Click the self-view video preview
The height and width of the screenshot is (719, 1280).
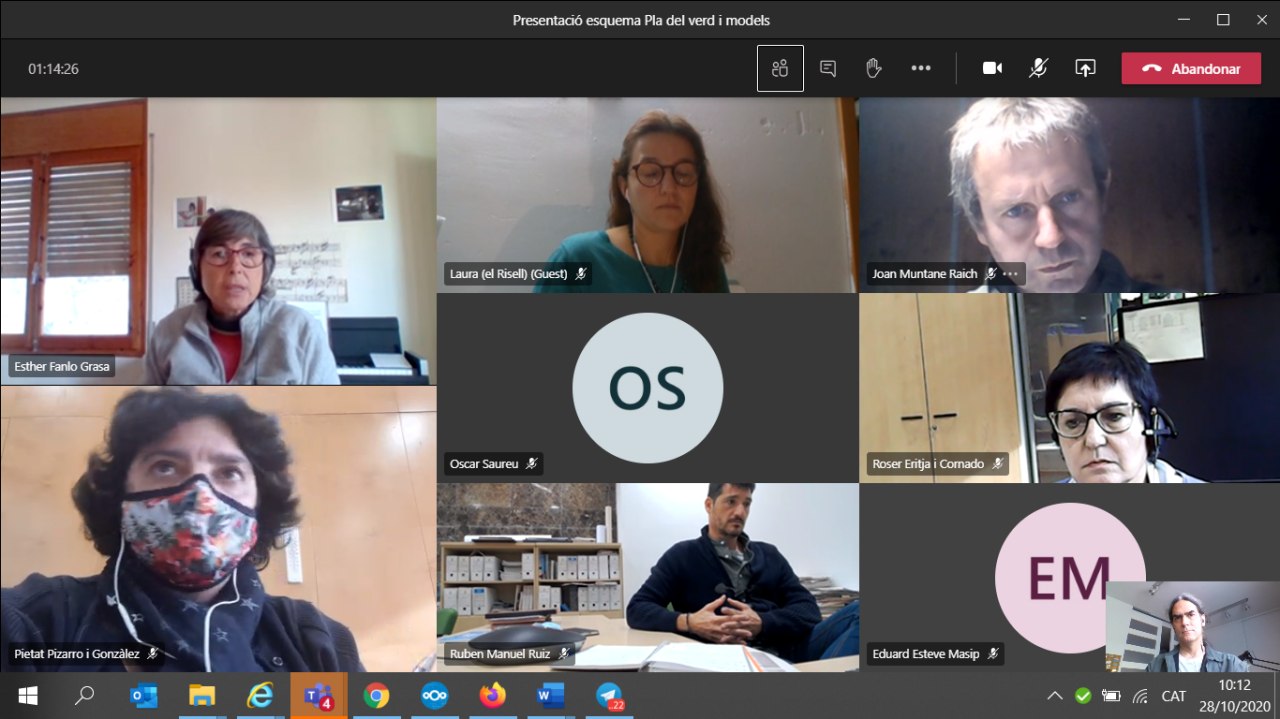pos(1192,626)
